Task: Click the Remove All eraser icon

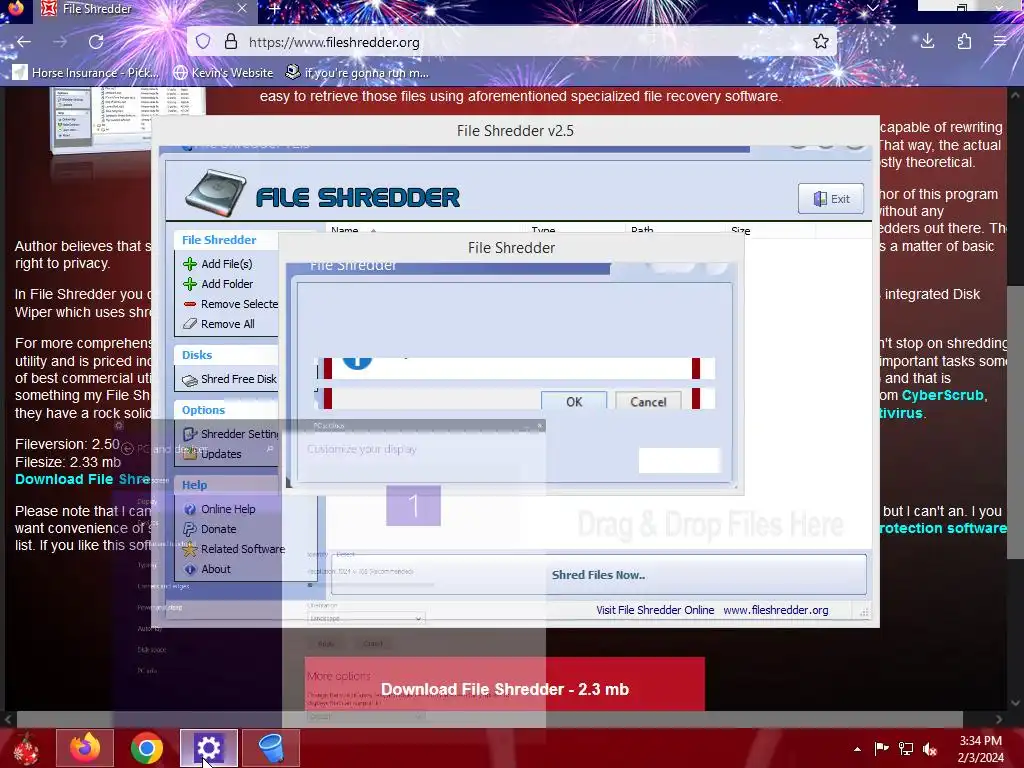Action: [190, 324]
